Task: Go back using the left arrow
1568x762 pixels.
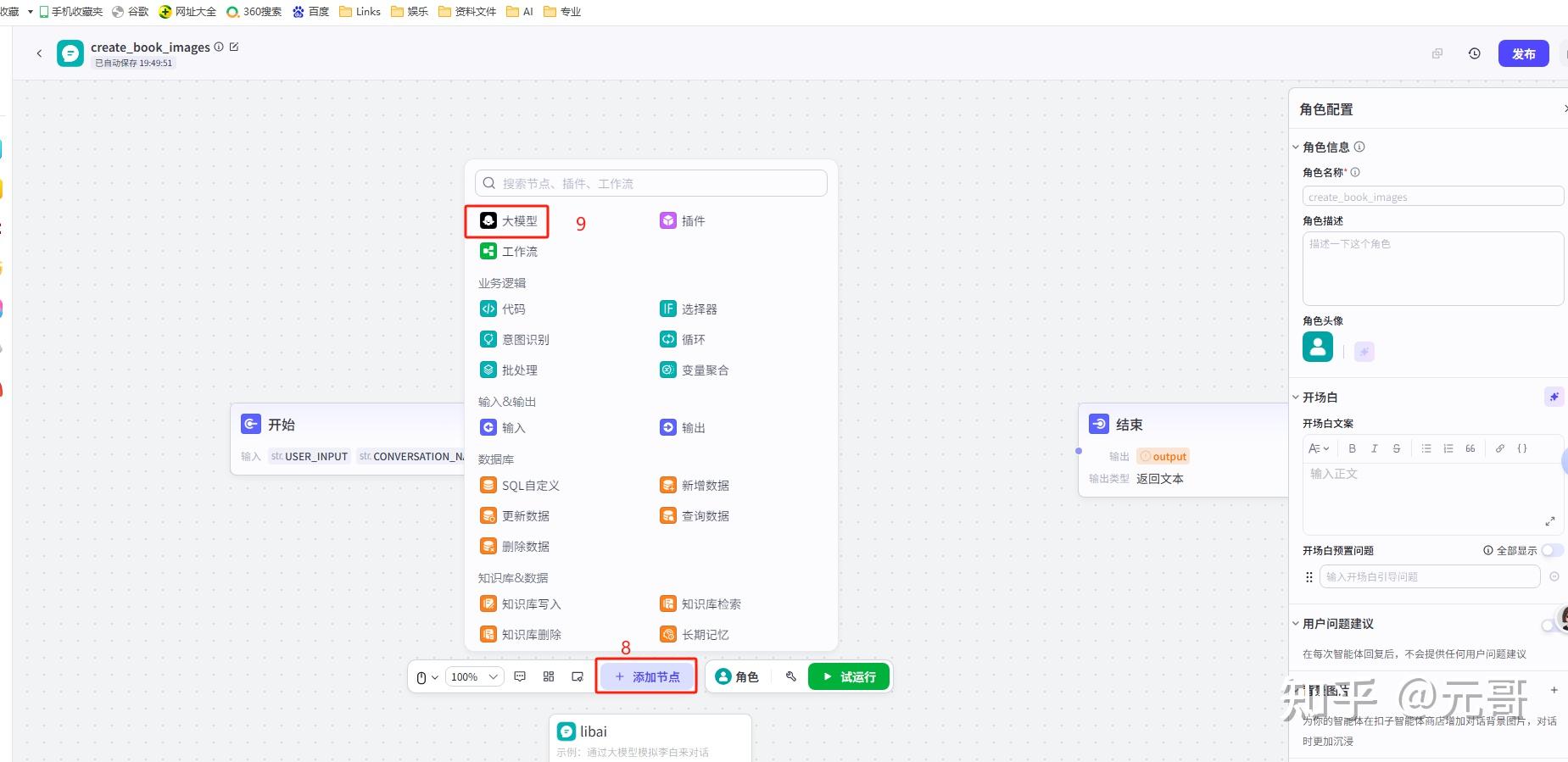Action: point(39,53)
